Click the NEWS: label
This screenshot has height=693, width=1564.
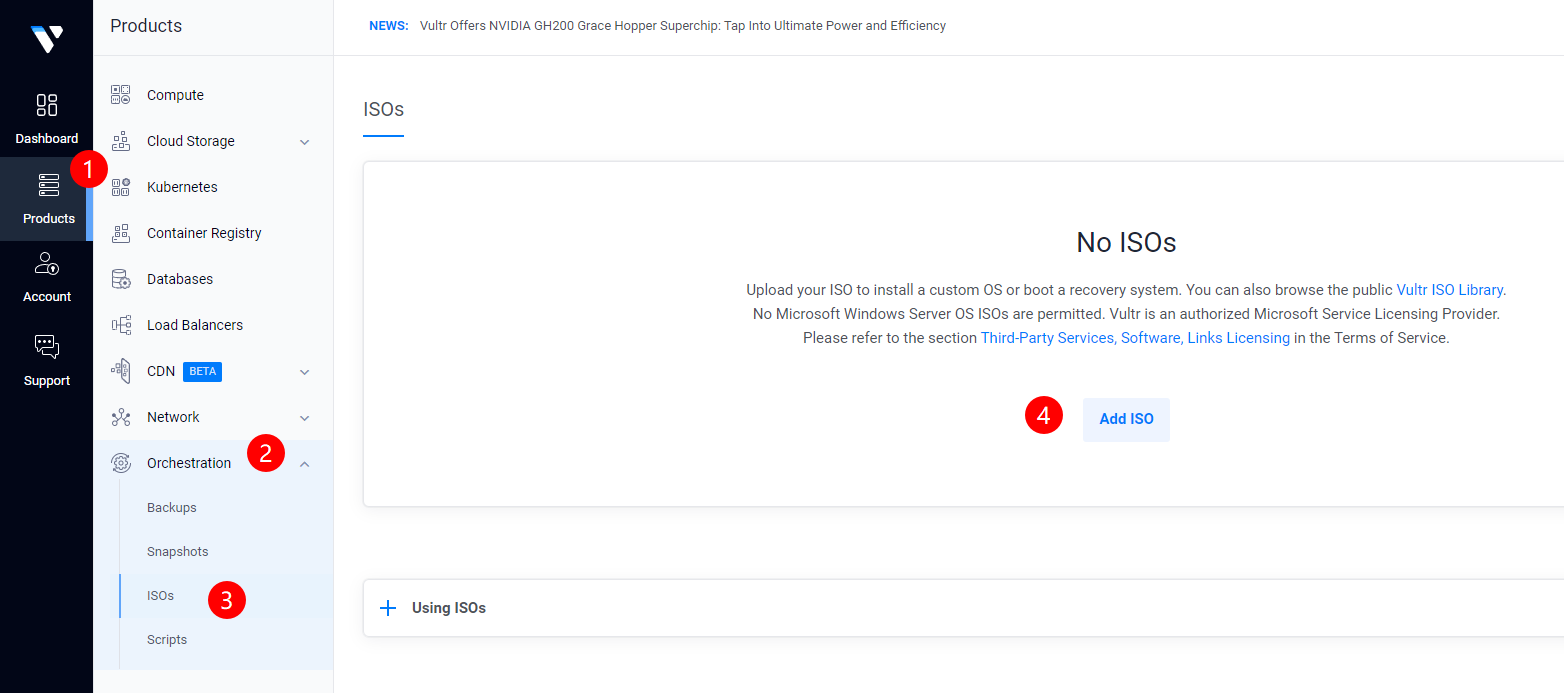[389, 26]
